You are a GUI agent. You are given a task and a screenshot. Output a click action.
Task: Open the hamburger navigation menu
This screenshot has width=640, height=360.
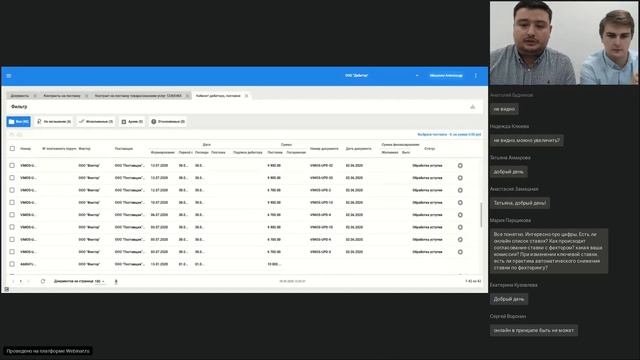click(x=9, y=76)
